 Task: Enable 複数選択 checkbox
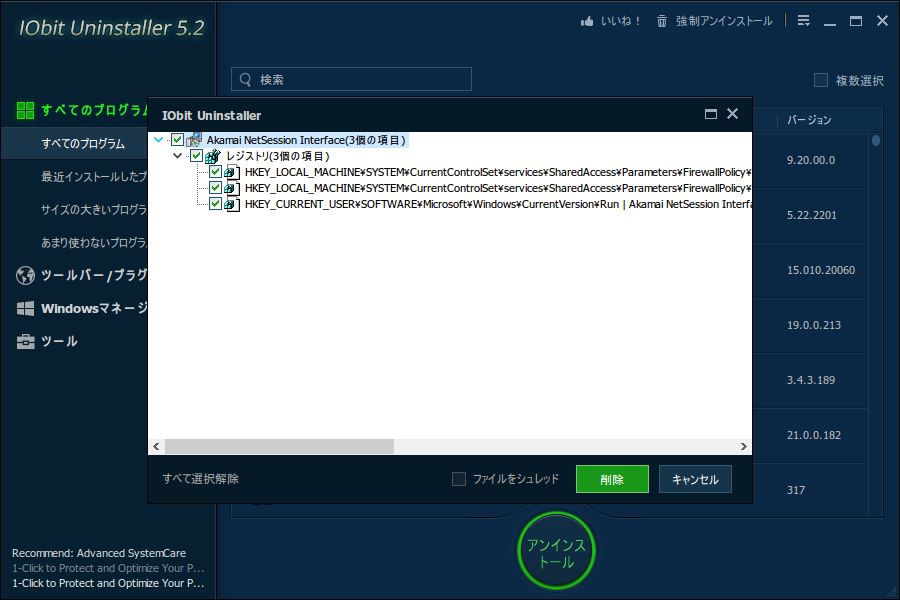(x=821, y=80)
